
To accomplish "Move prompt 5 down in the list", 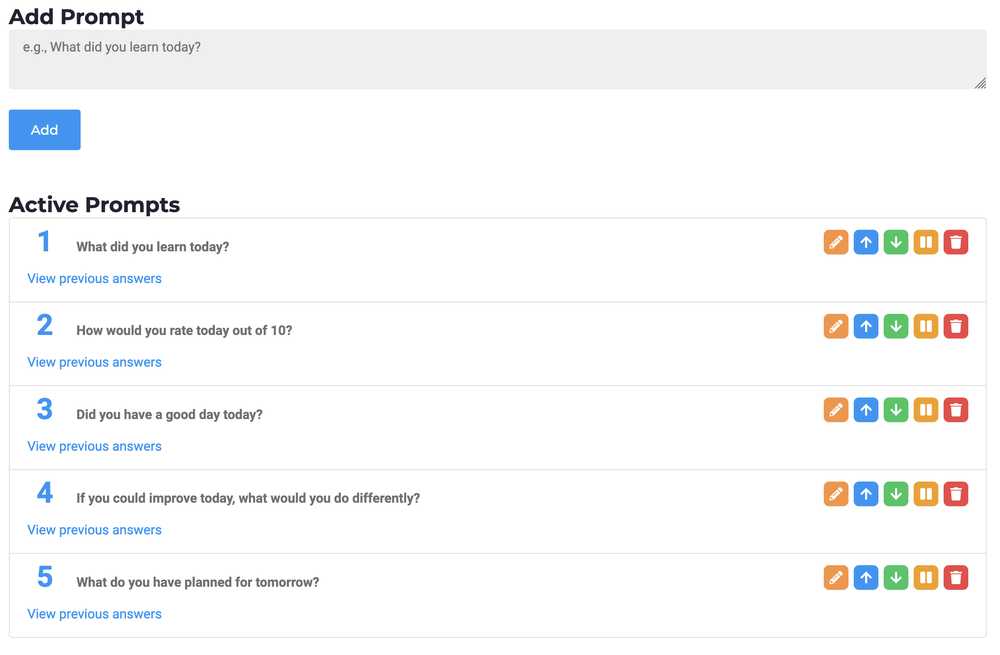I will [896, 577].
